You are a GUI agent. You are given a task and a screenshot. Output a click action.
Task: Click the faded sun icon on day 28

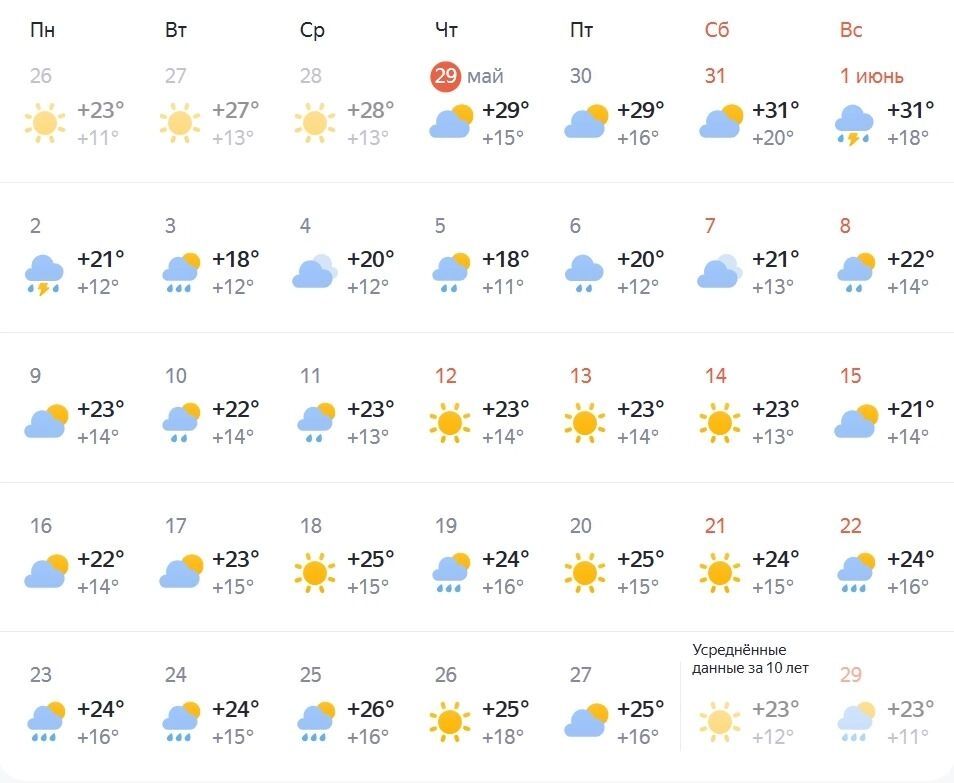point(315,123)
